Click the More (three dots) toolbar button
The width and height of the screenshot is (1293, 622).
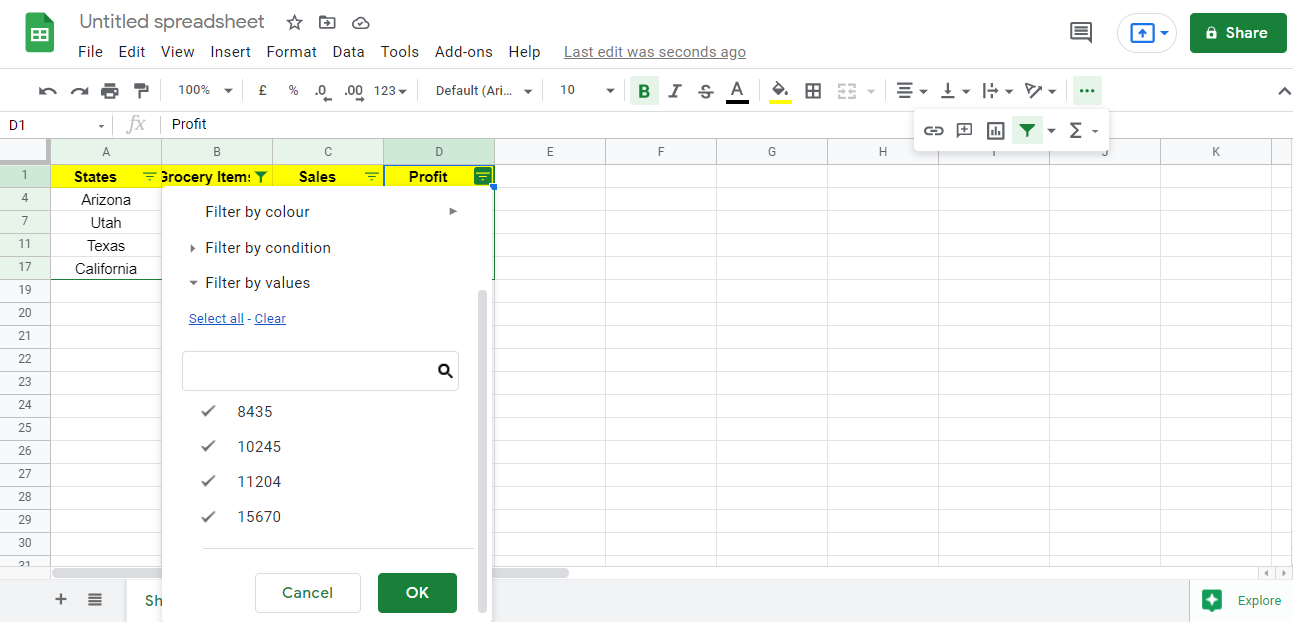point(1087,91)
